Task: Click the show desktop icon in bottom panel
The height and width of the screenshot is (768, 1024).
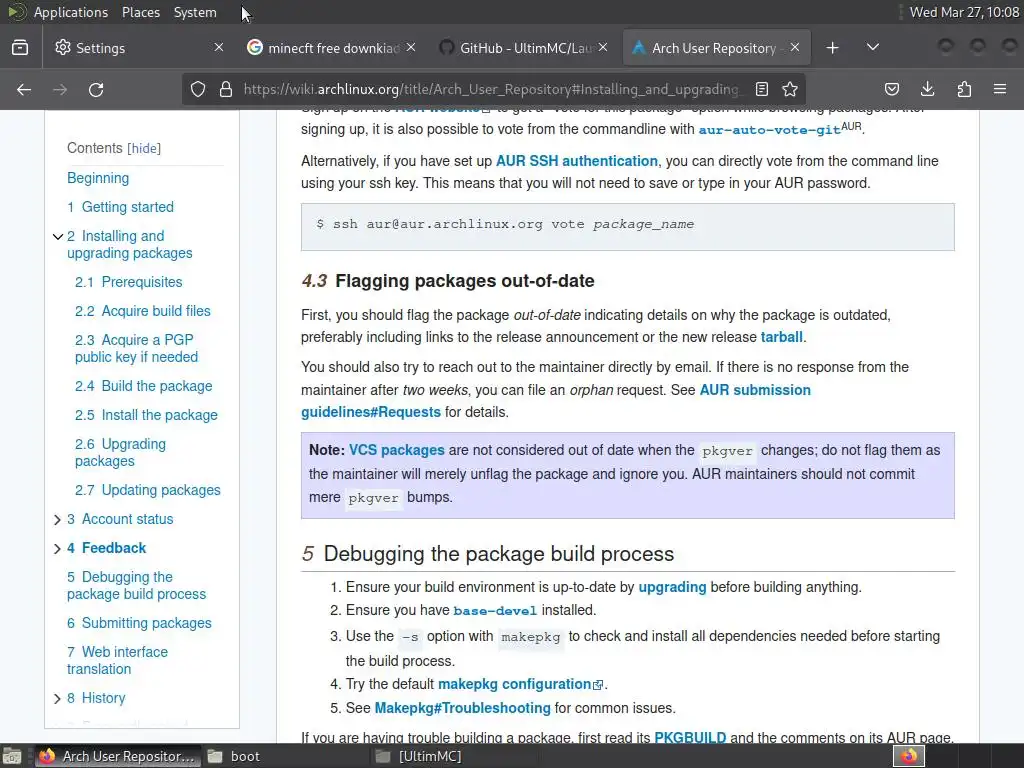Action: [x=12, y=756]
